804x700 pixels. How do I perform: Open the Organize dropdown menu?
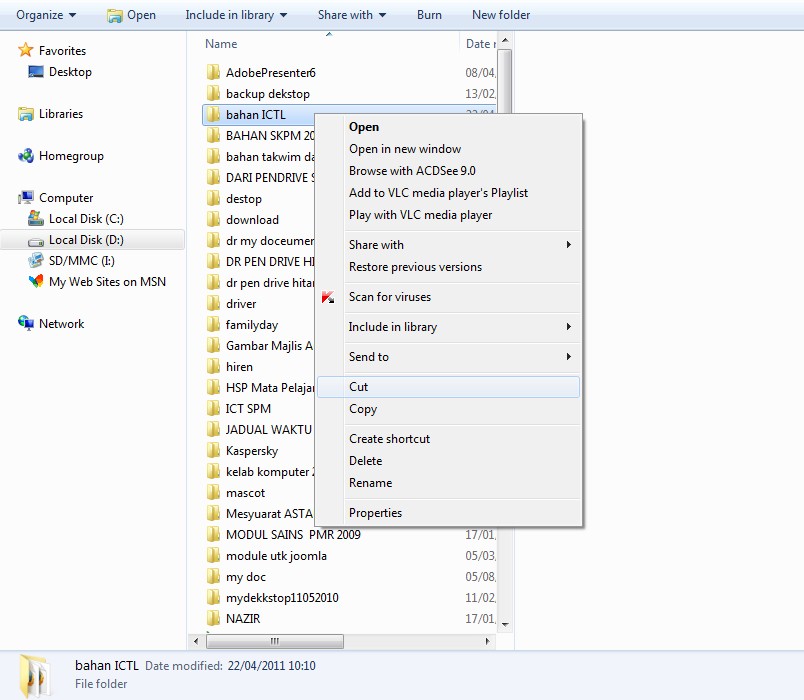coord(40,15)
